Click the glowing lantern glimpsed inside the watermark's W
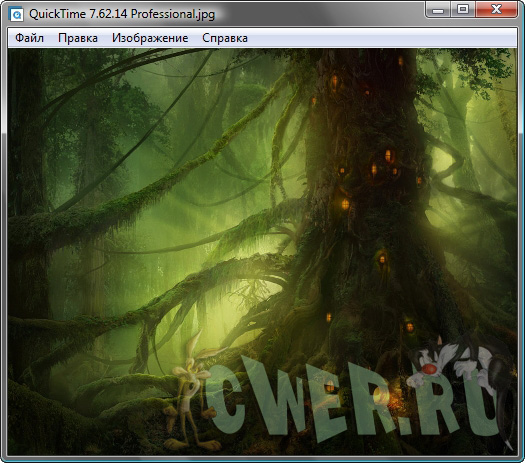This screenshot has height=463, width=525. [330, 387]
